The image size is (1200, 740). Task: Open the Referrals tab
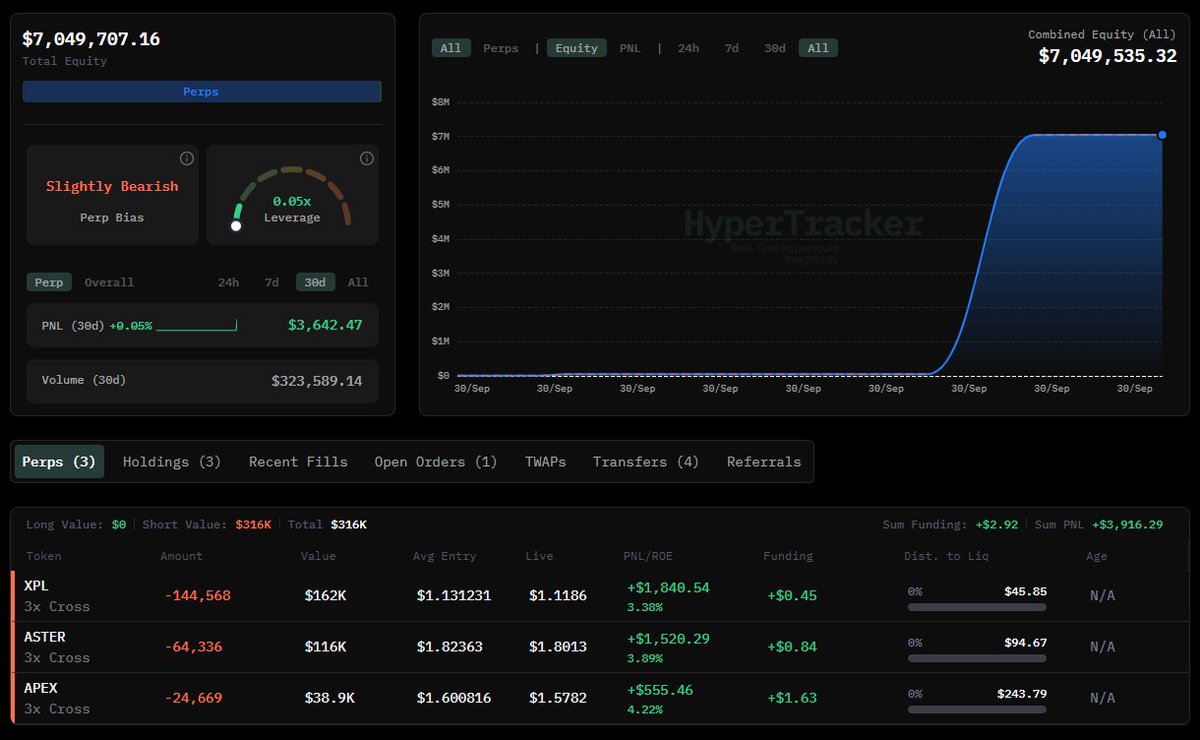(x=764, y=462)
